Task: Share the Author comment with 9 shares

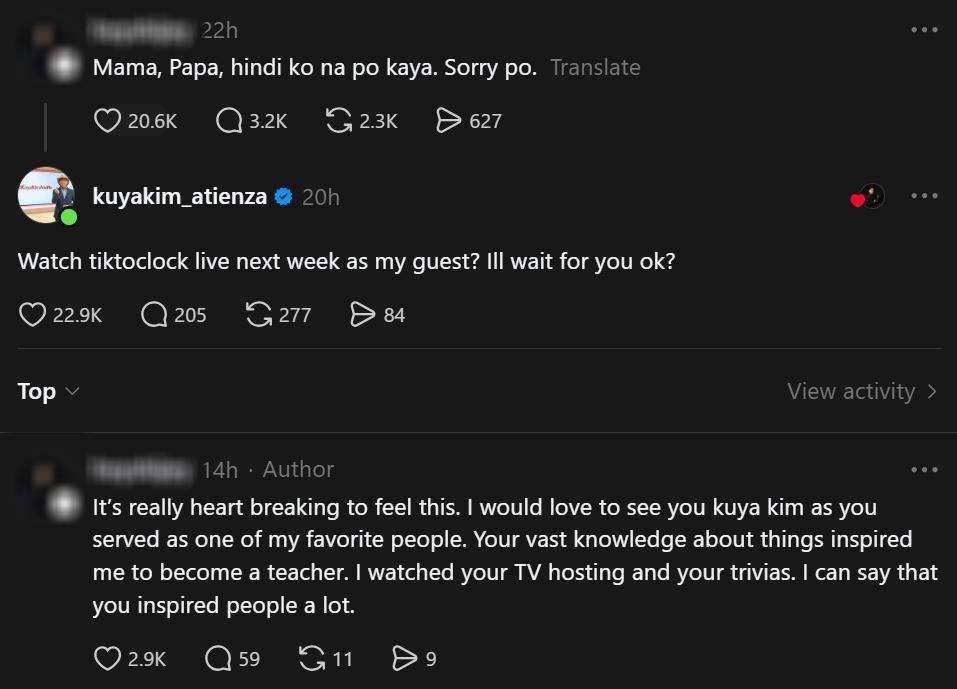Action: [x=404, y=659]
